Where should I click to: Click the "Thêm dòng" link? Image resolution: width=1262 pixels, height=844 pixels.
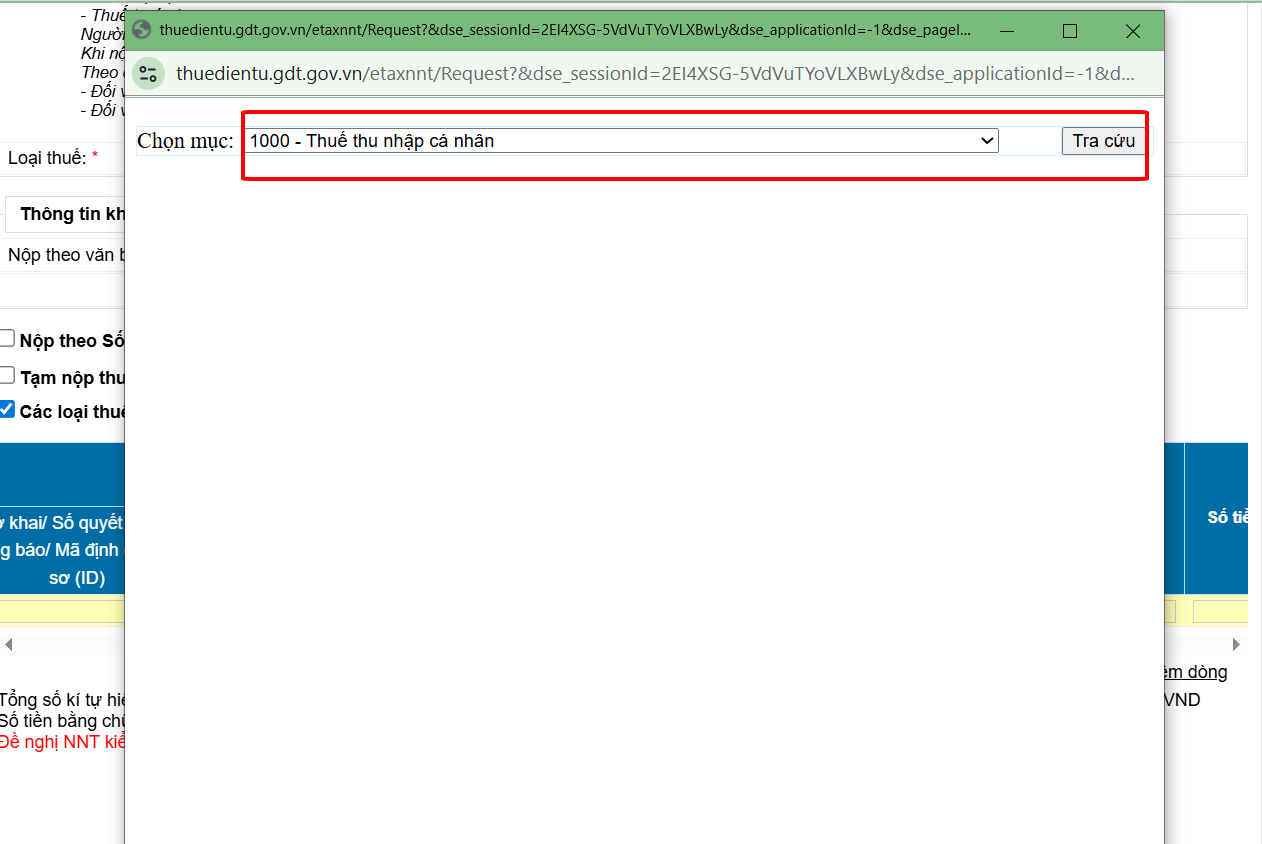click(1196, 672)
